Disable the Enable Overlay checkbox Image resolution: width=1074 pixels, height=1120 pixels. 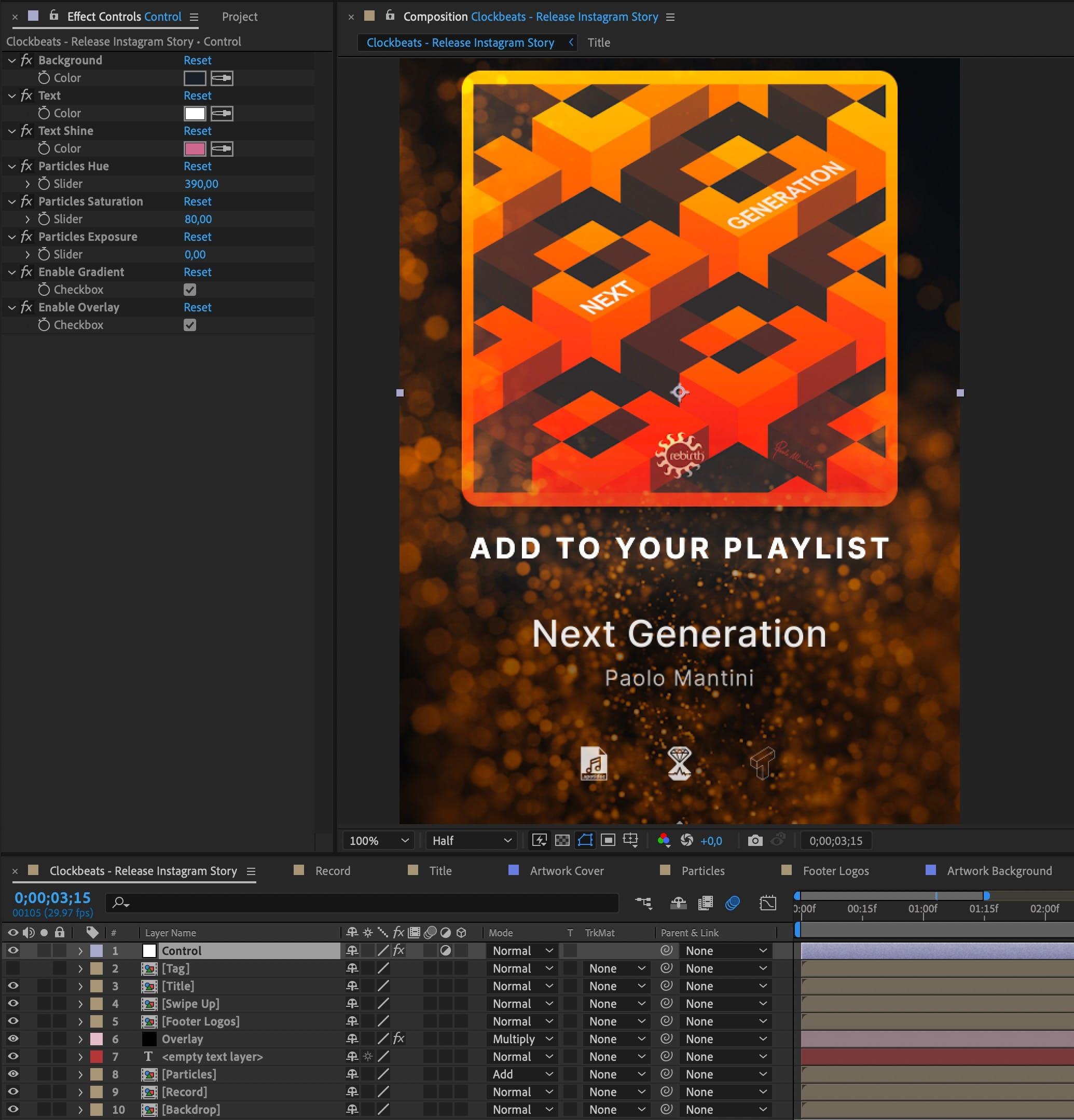(x=191, y=324)
